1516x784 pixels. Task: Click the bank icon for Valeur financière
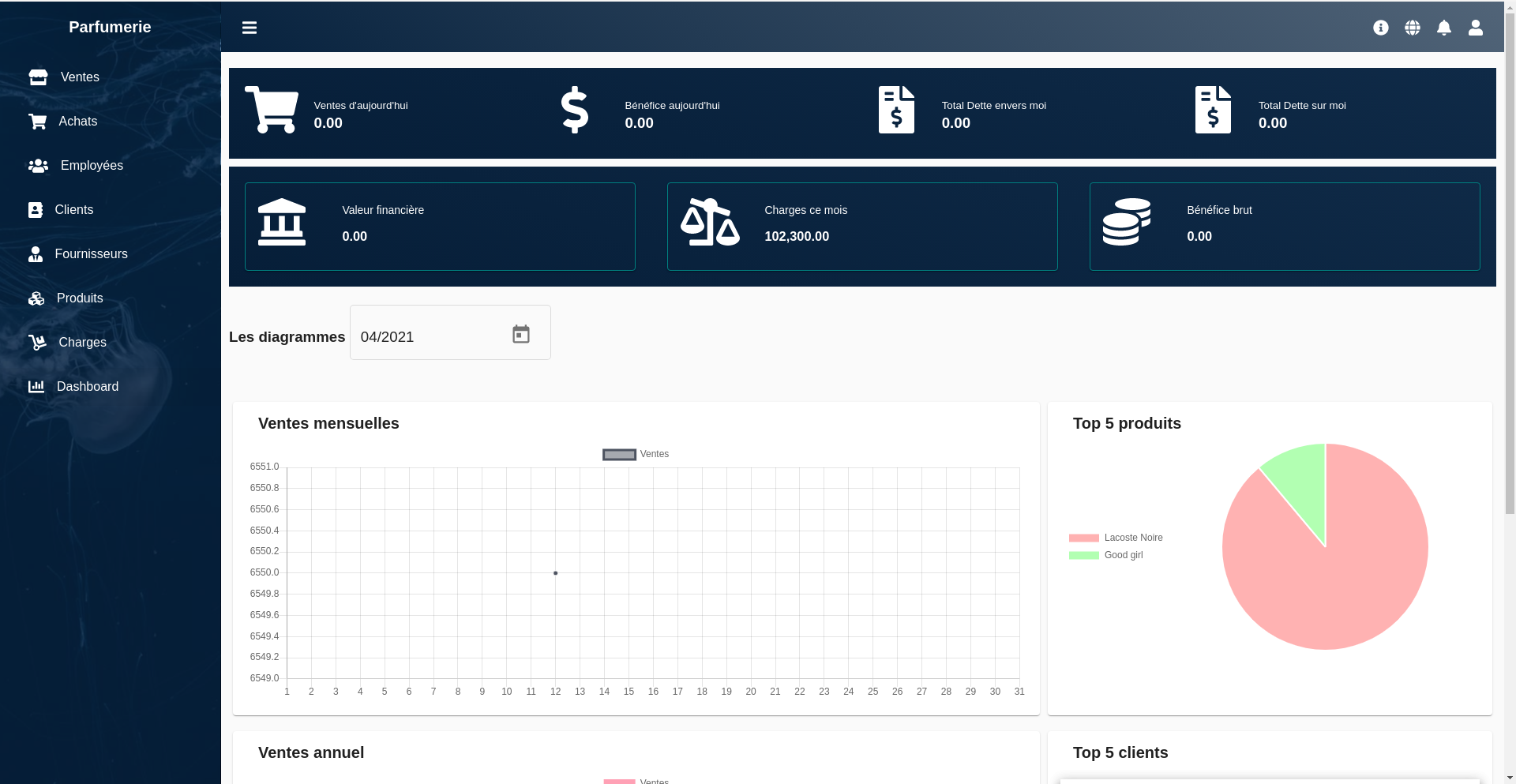click(x=282, y=222)
